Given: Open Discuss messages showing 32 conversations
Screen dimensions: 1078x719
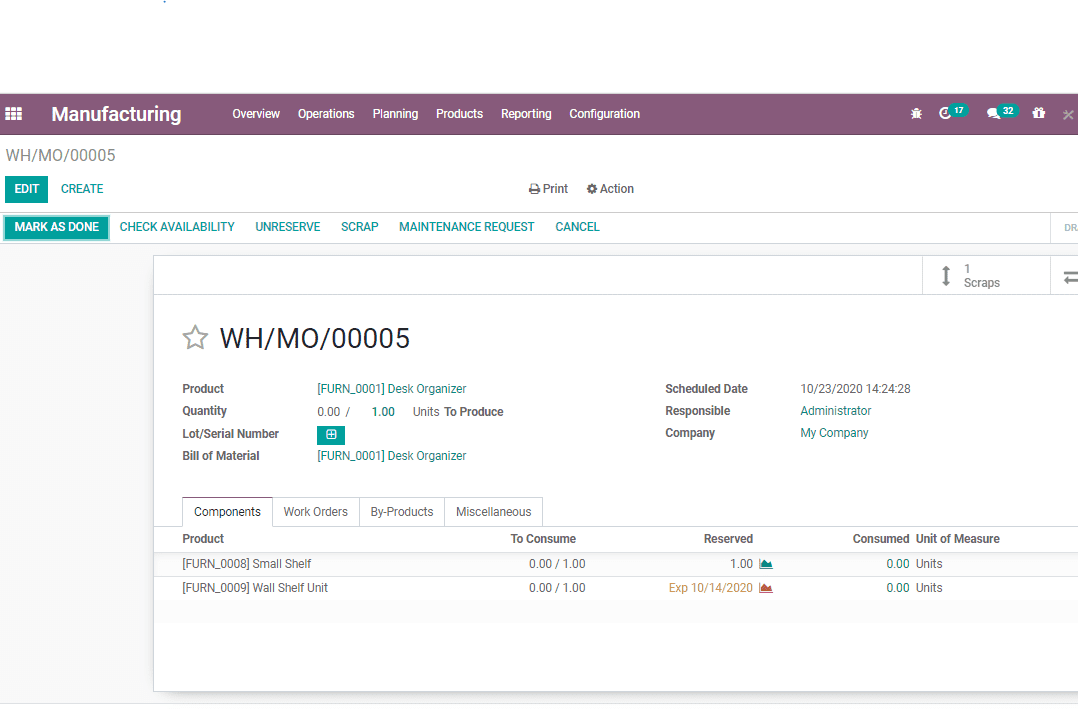Looking at the screenshot, I should [996, 114].
